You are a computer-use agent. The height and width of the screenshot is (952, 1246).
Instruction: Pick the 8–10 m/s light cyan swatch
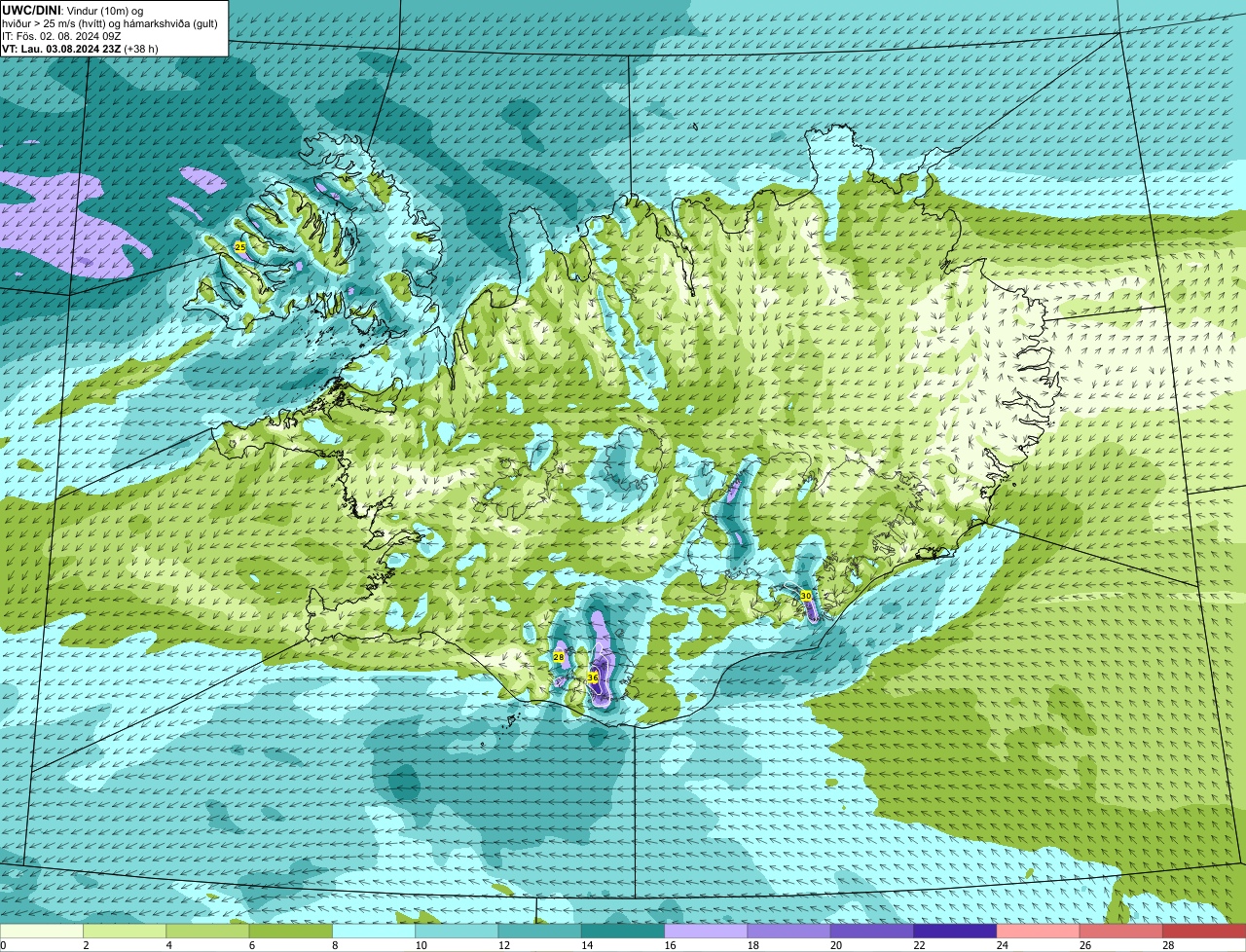[x=374, y=931]
